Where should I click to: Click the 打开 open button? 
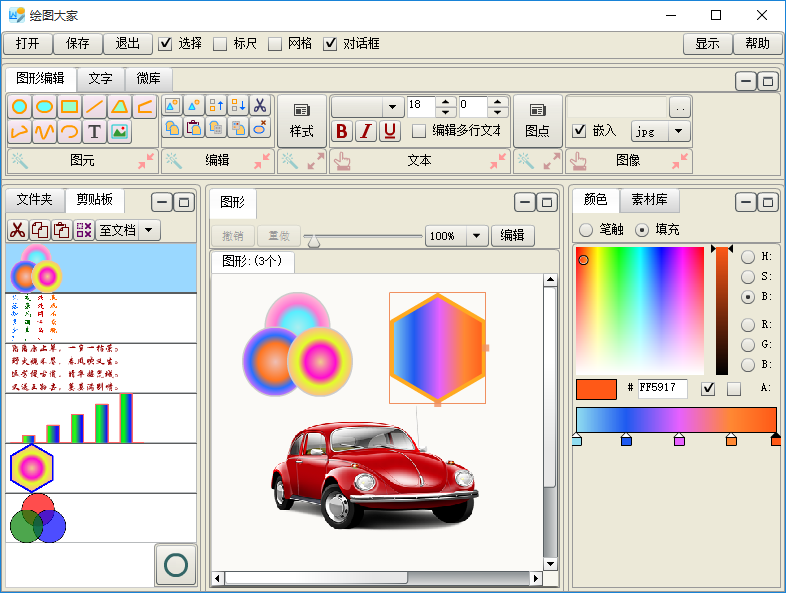point(28,44)
